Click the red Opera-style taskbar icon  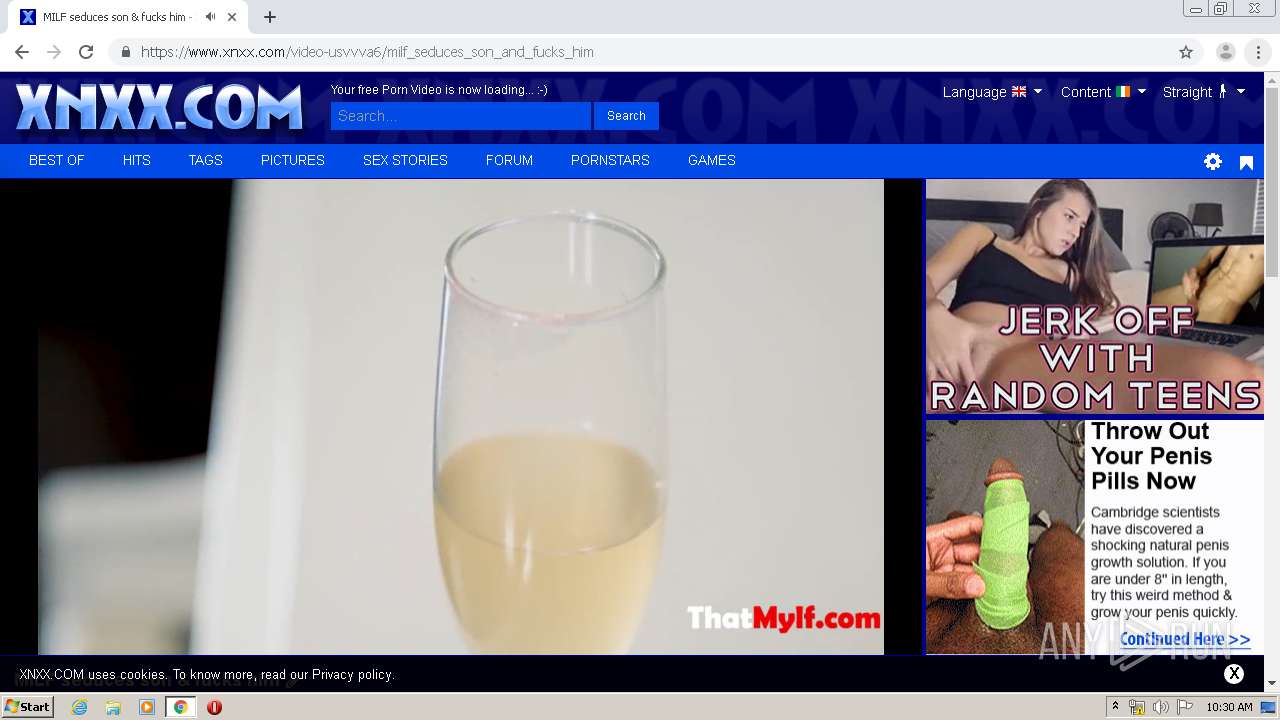tap(214, 707)
